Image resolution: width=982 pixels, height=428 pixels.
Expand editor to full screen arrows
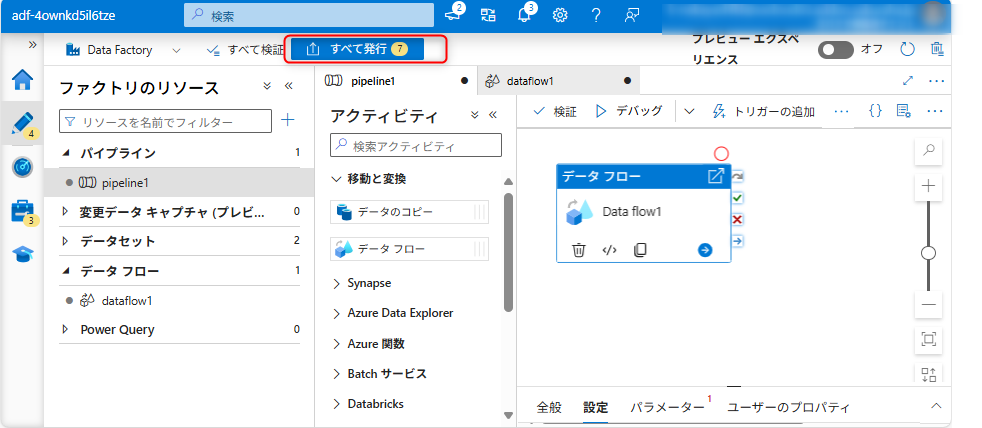click(x=907, y=81)
